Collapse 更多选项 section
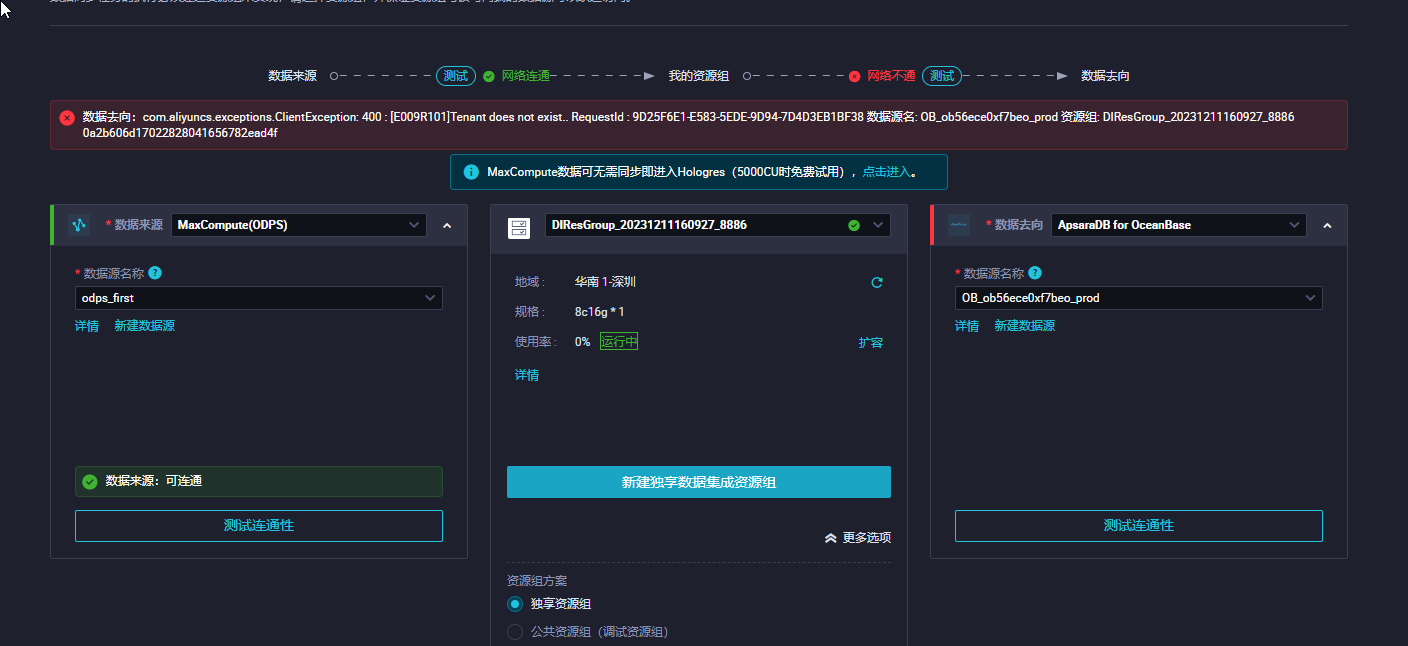Screen dimensions: 1408x646 [857, 538]
